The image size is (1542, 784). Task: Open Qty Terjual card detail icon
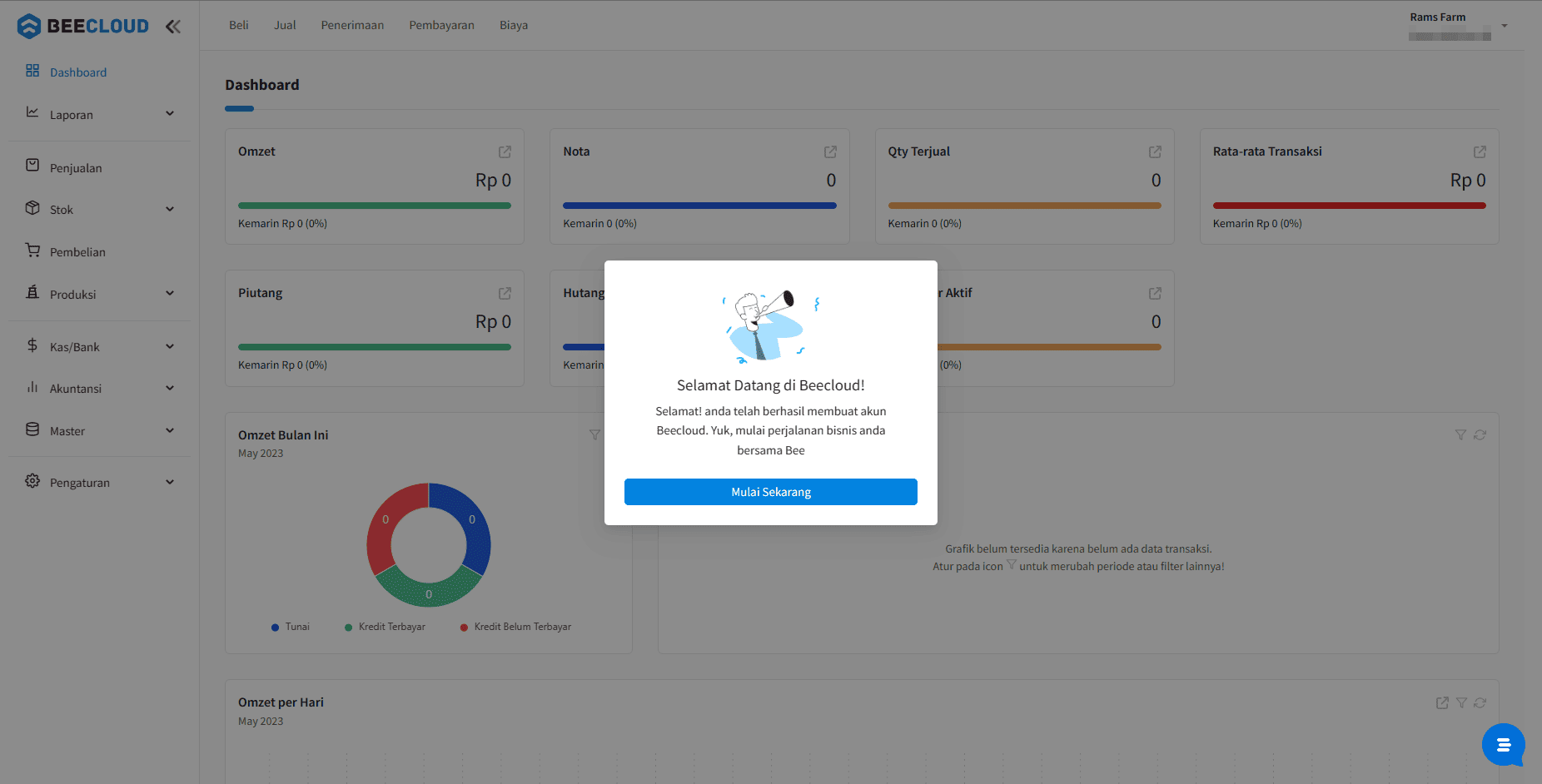[x=1155, y=151]
